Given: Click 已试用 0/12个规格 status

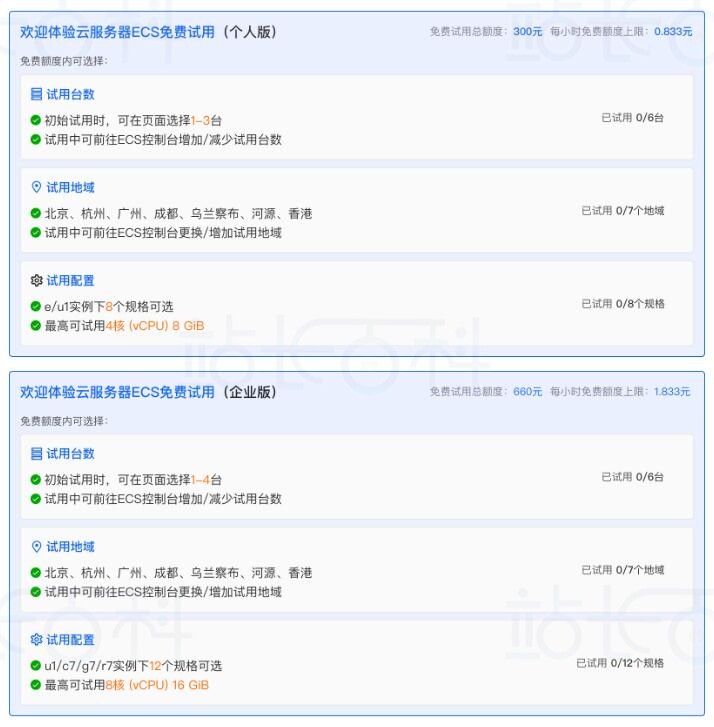Looking at the screenshot, I should point(620,663).
